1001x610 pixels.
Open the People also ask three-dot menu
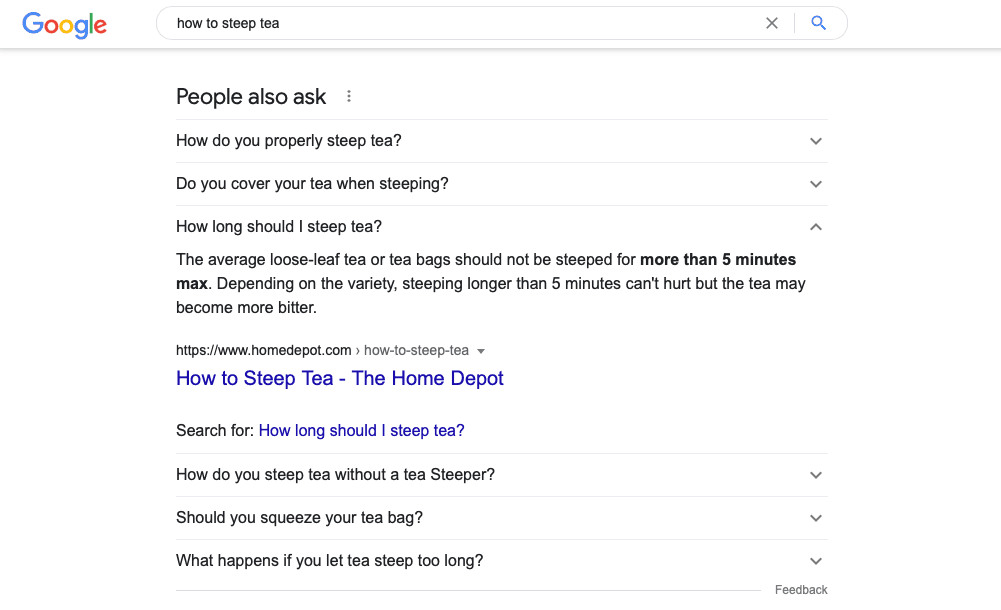(348, 95)
